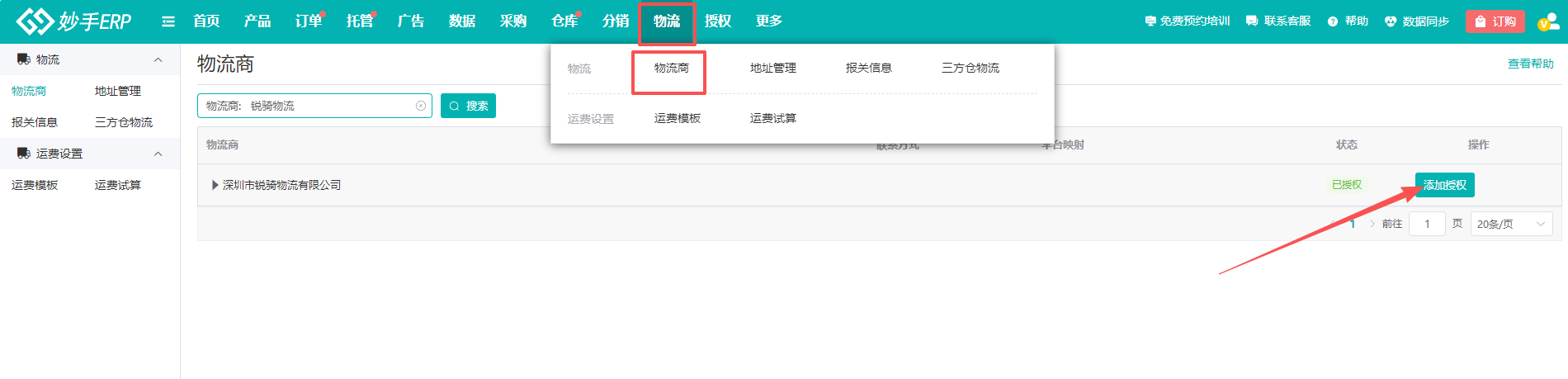The height and width of the screenshot is (379, 1568).
Task: Click 地址管理 in the sidebar
Action: 118,91
